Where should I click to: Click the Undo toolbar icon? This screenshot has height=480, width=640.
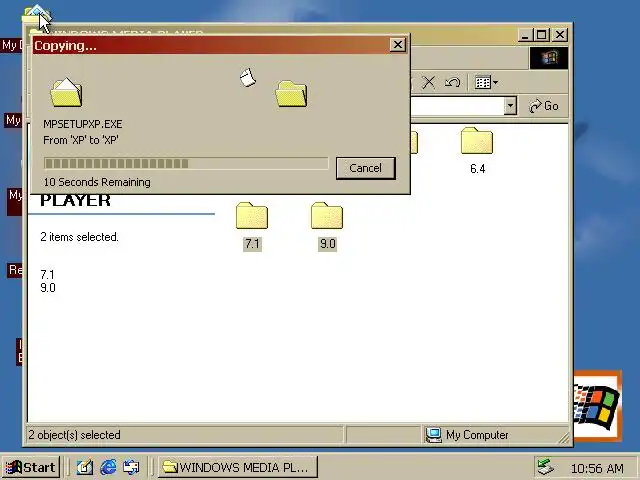click(452, 82)
